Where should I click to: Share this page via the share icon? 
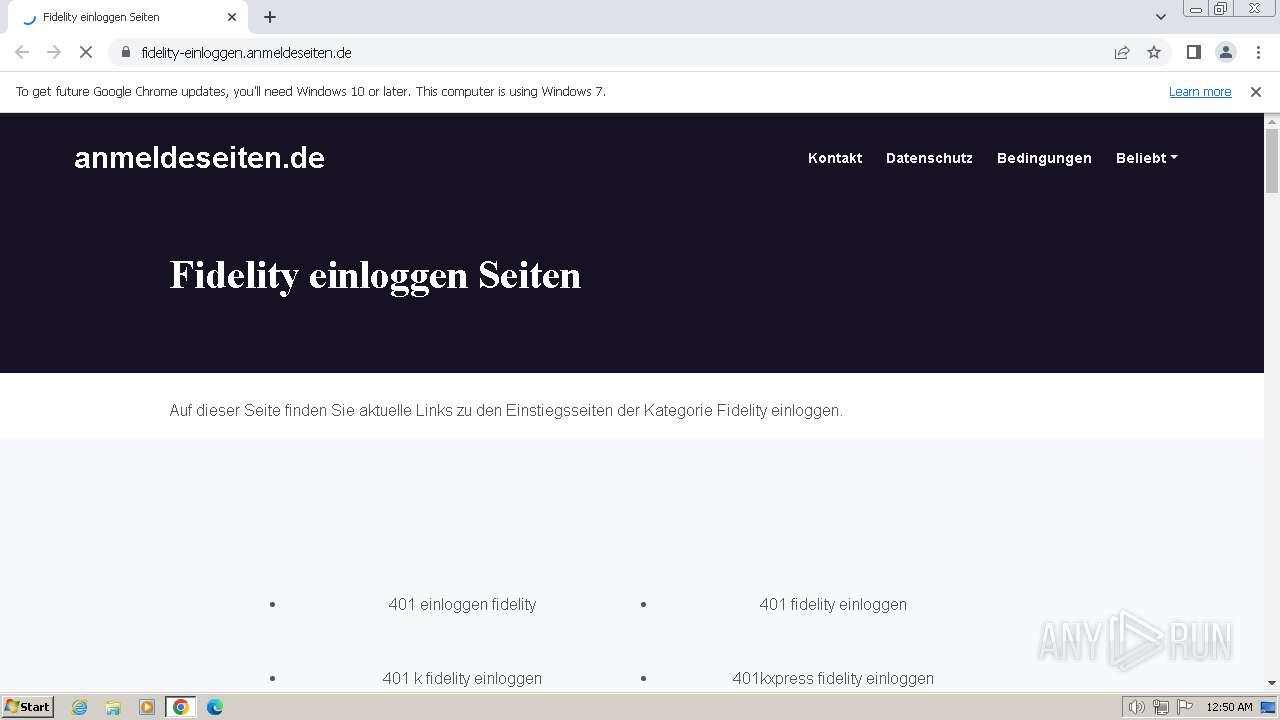point(1122,52)
